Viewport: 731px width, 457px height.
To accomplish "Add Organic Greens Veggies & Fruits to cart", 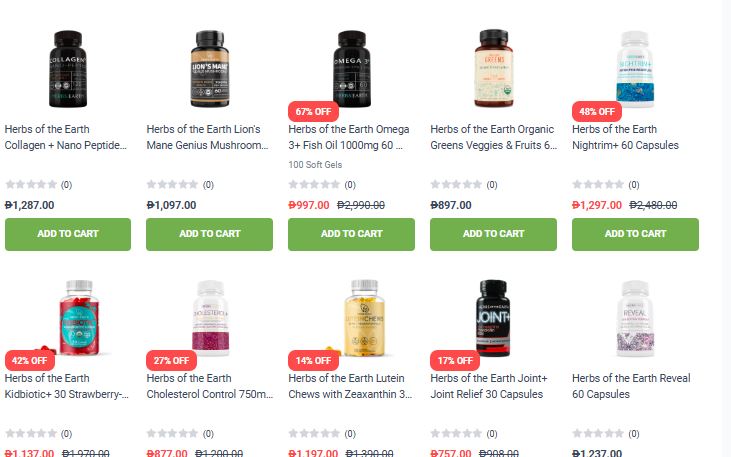I will point(493,234).
